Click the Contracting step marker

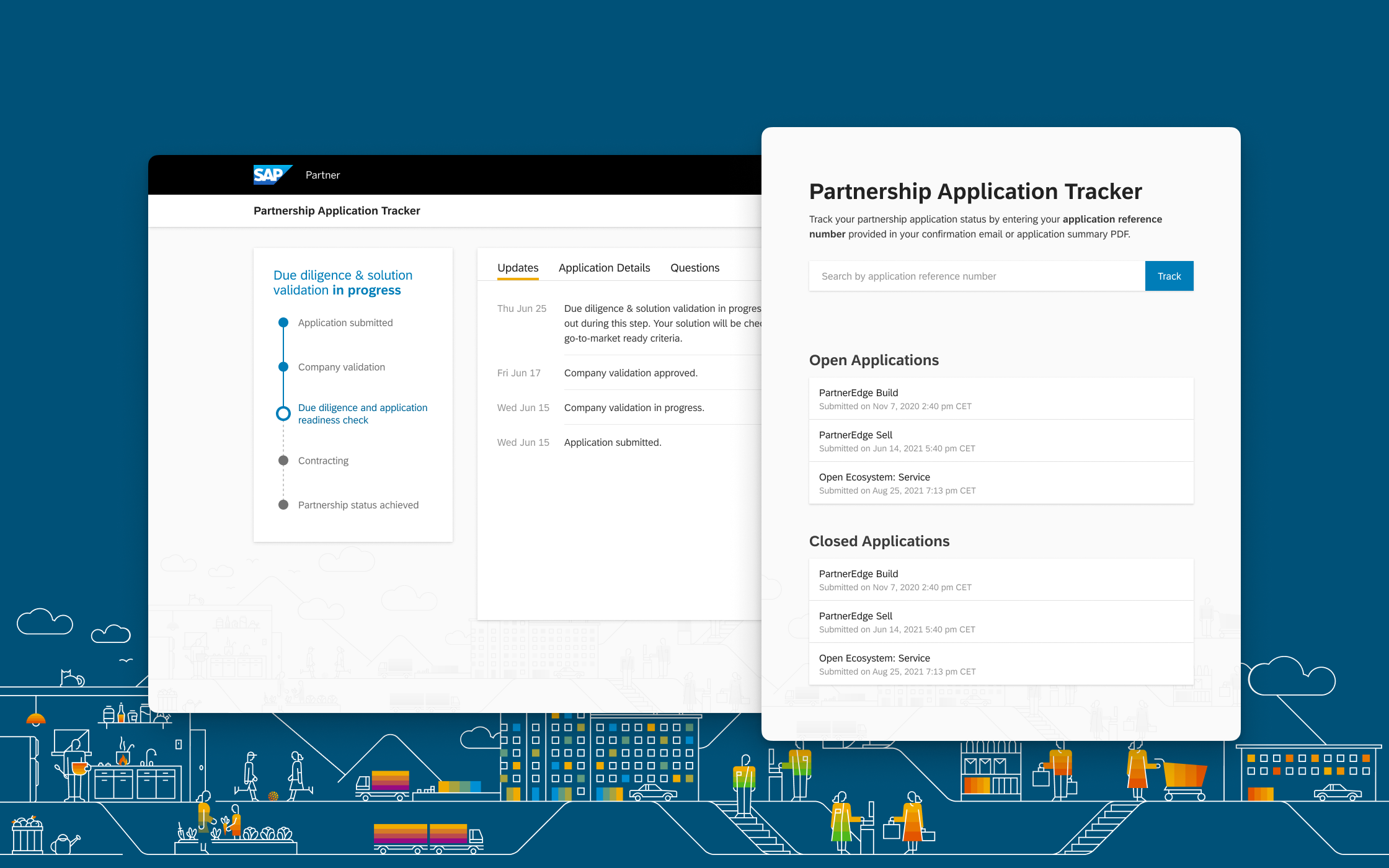click(x=283, y=461)
